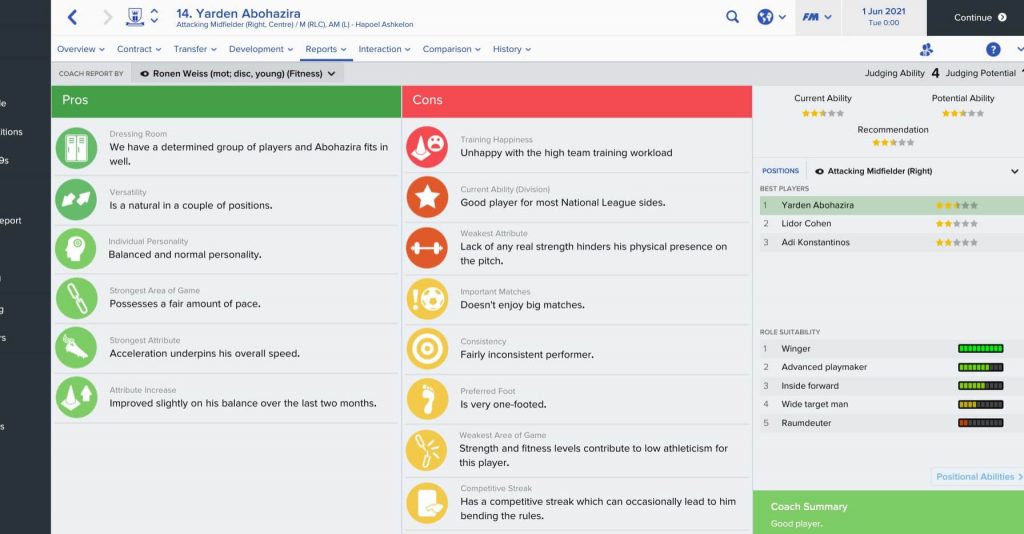The width and height of the screenshot is (1024, 534).
Task: Open the date 1 Jun 2021 calendar
Action: tap(884, 17)
